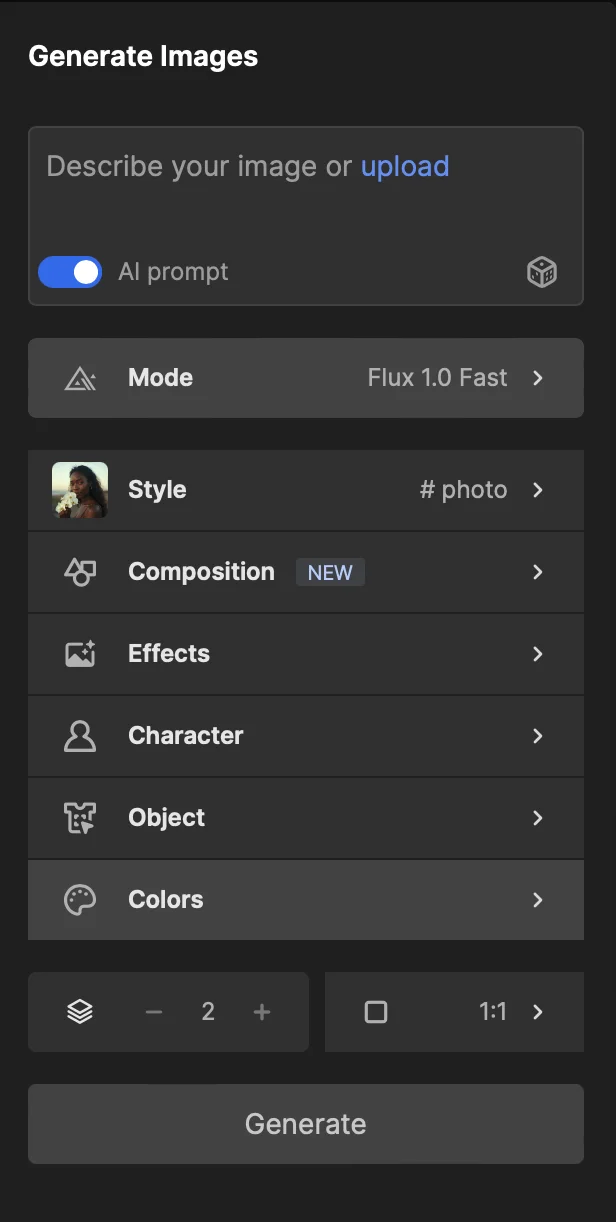Click the Character person icon
616x1222 pixels.
coord(80,736)
